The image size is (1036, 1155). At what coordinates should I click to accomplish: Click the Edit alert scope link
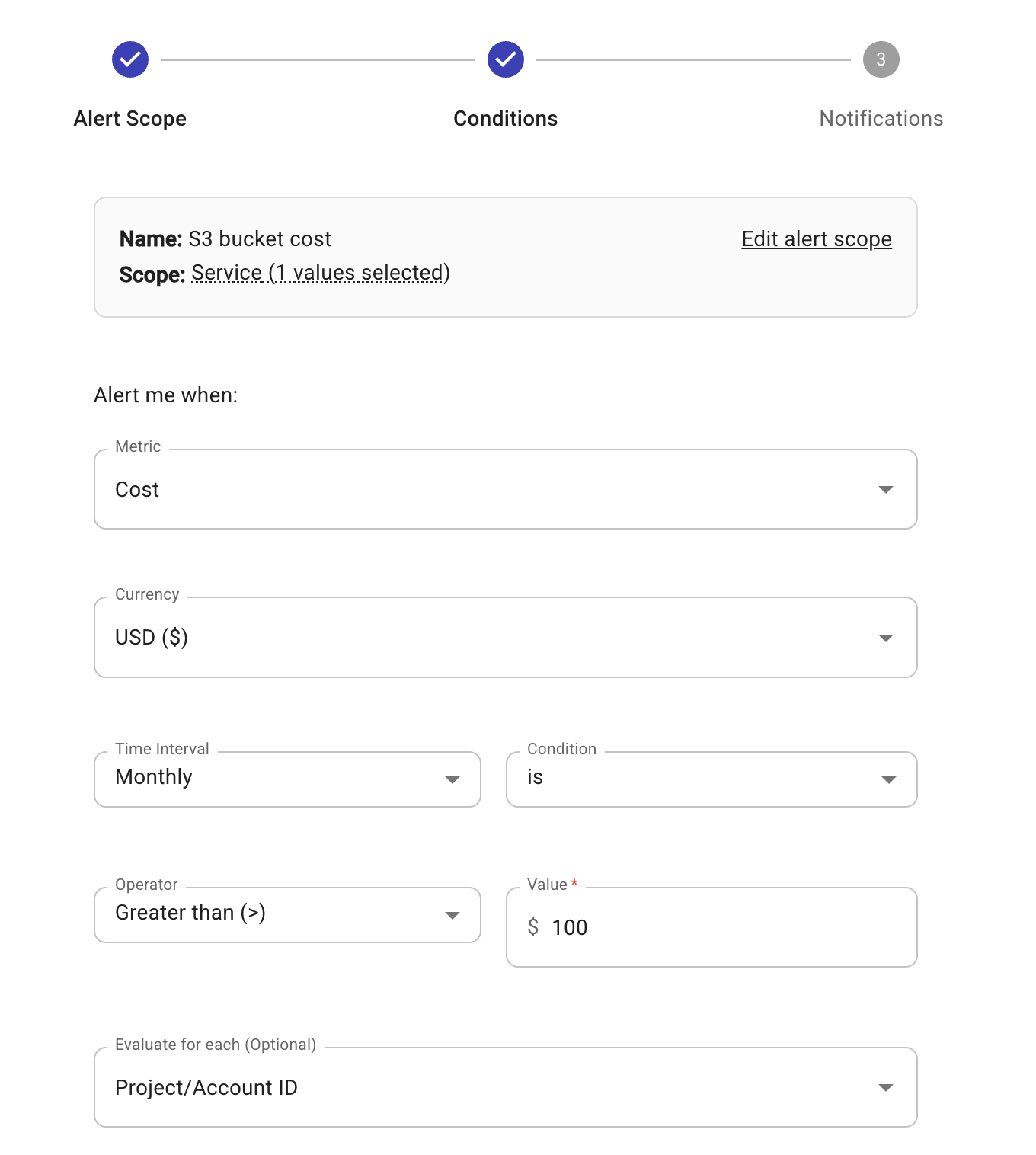(x=816, y=238)
